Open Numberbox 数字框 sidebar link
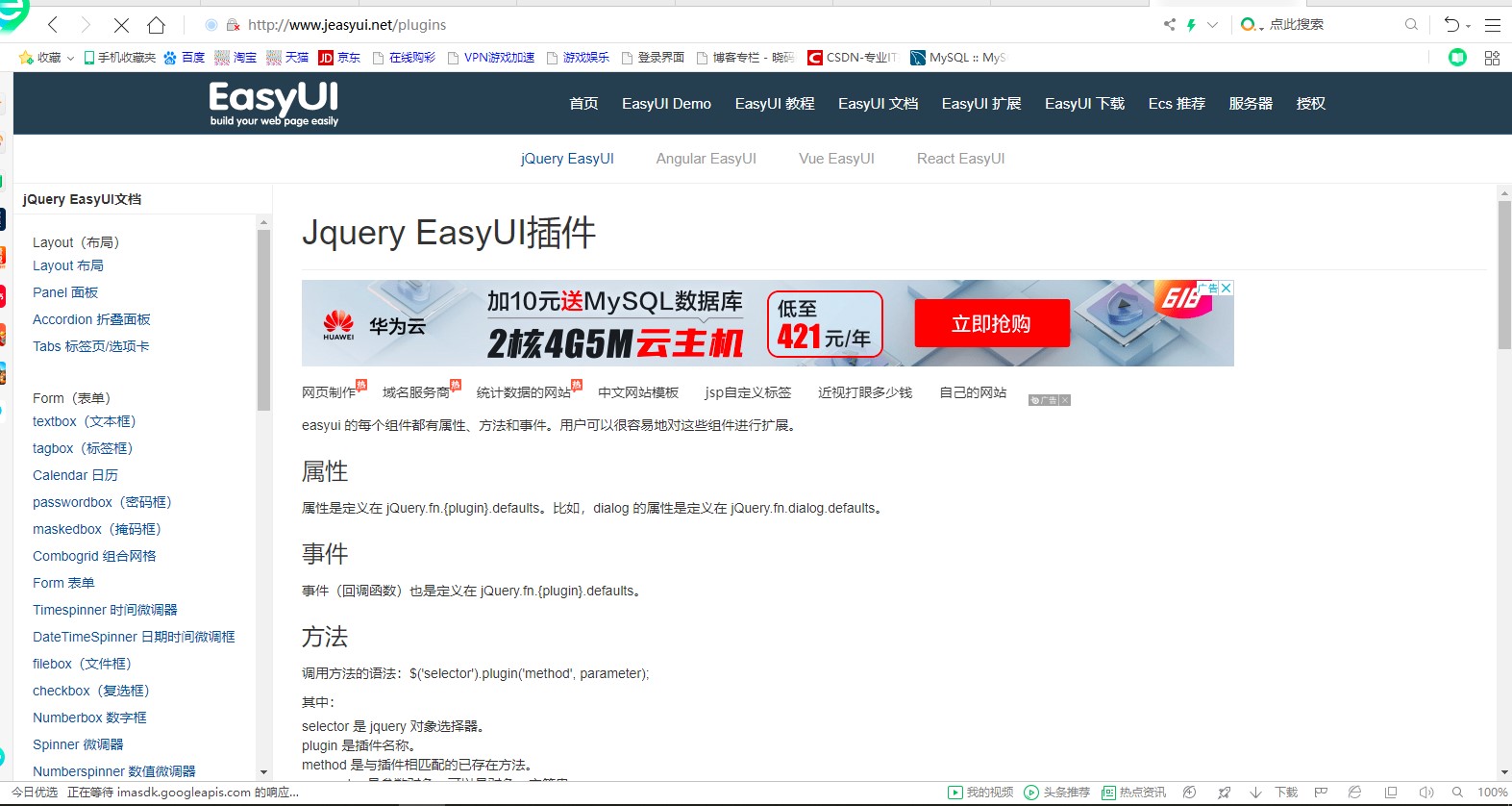1512x806 pixels. pos(89,718)
